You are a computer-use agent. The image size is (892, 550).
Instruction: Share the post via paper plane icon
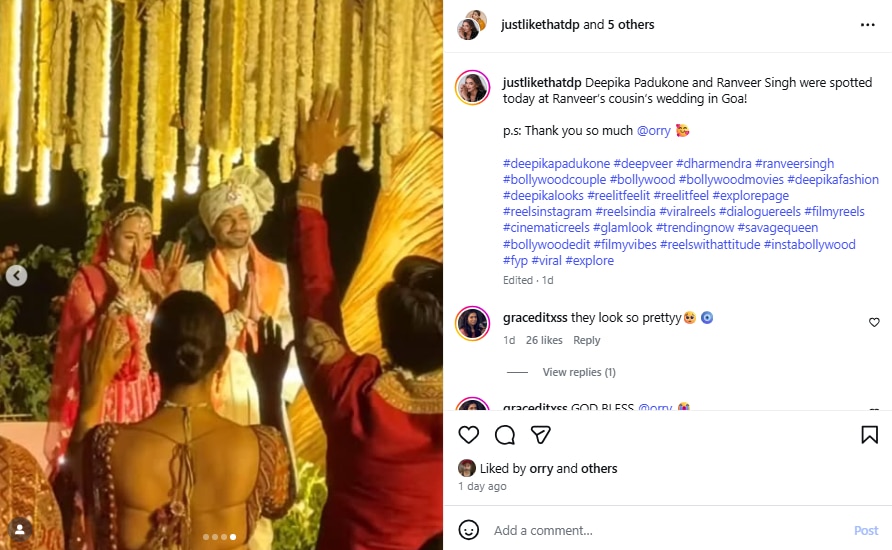pyautogui.click(x=541, y=435)
